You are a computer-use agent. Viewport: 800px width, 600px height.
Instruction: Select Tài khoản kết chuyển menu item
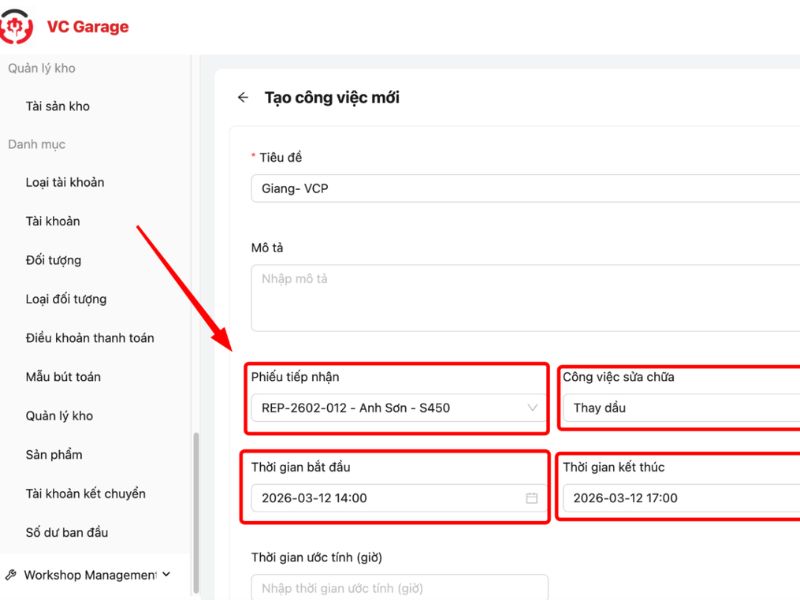point(86,494)
